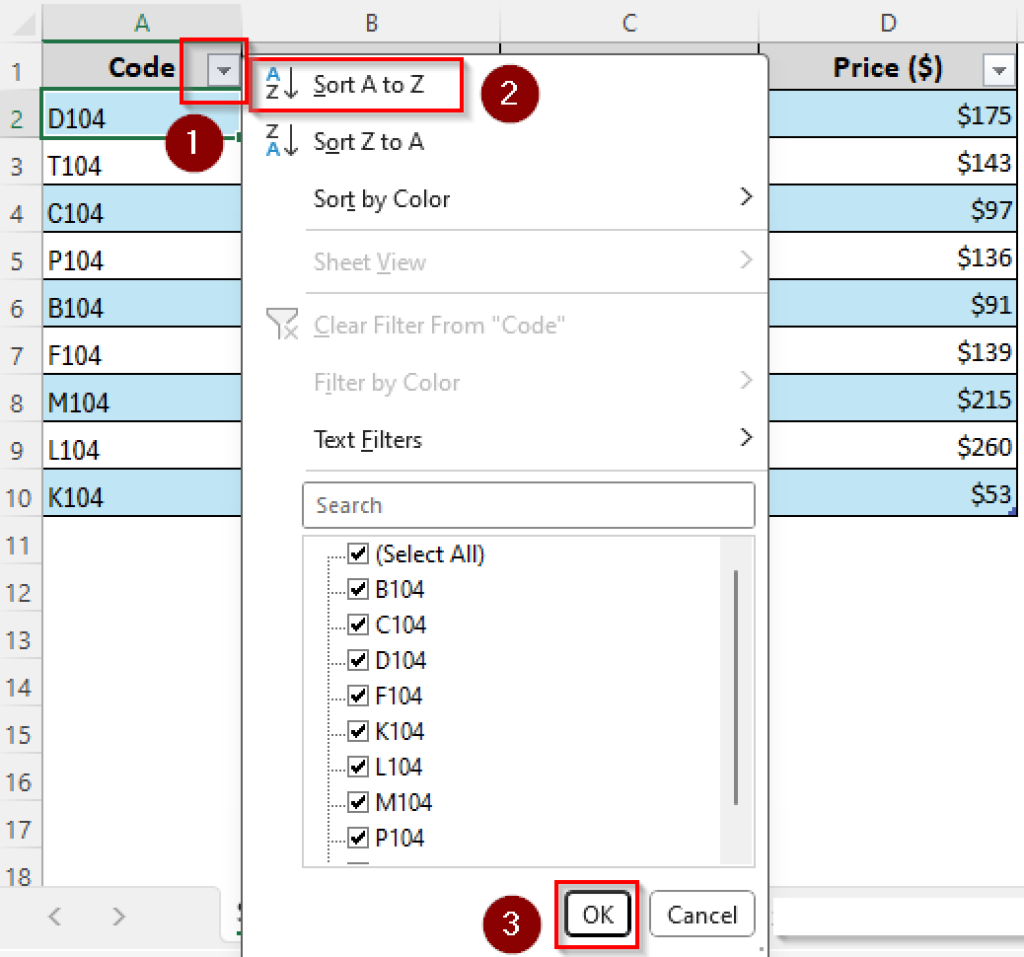The width and height of the screenshot is (1024, 957).
Task: Open the Price ($) column filter arrow
Action: point(998,68)
